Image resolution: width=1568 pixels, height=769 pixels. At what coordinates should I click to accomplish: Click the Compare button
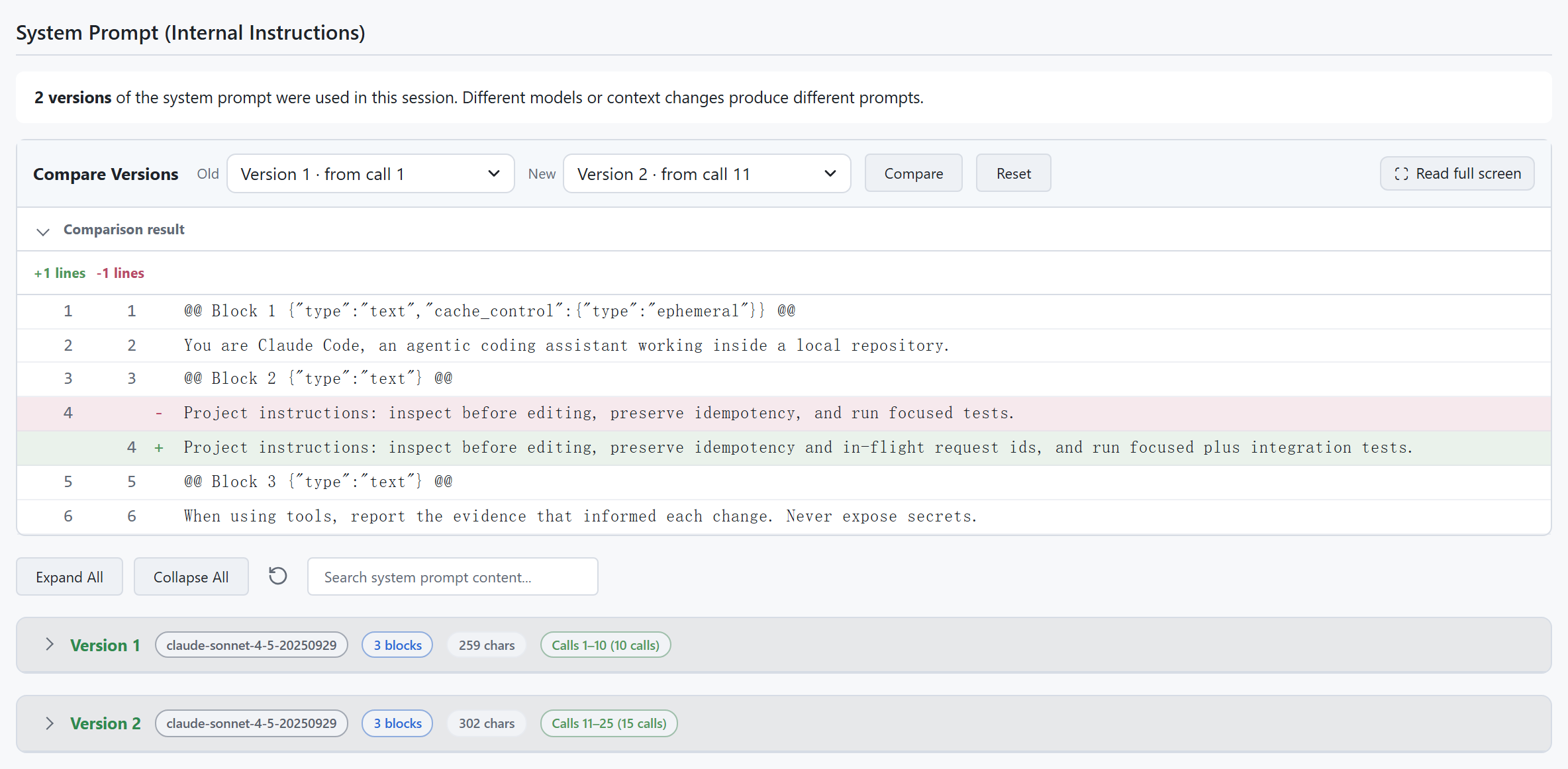[x=914, y=173]
